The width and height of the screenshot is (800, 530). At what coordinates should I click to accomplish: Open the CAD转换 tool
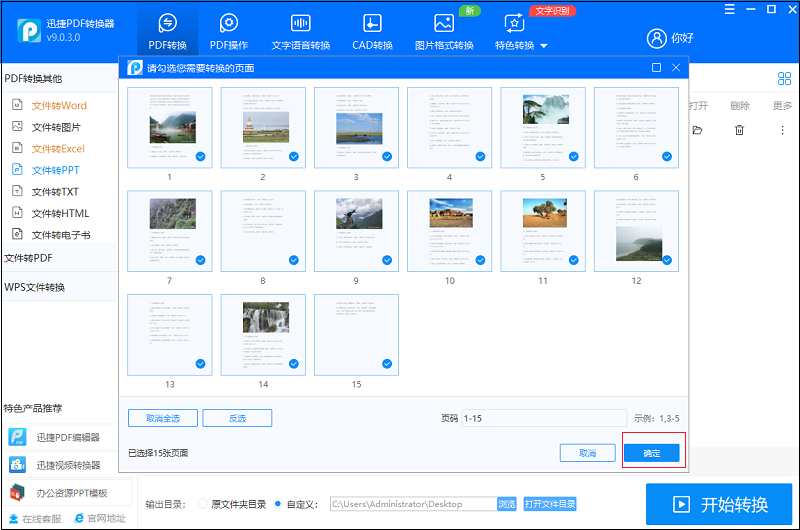[x=372, y=32]
